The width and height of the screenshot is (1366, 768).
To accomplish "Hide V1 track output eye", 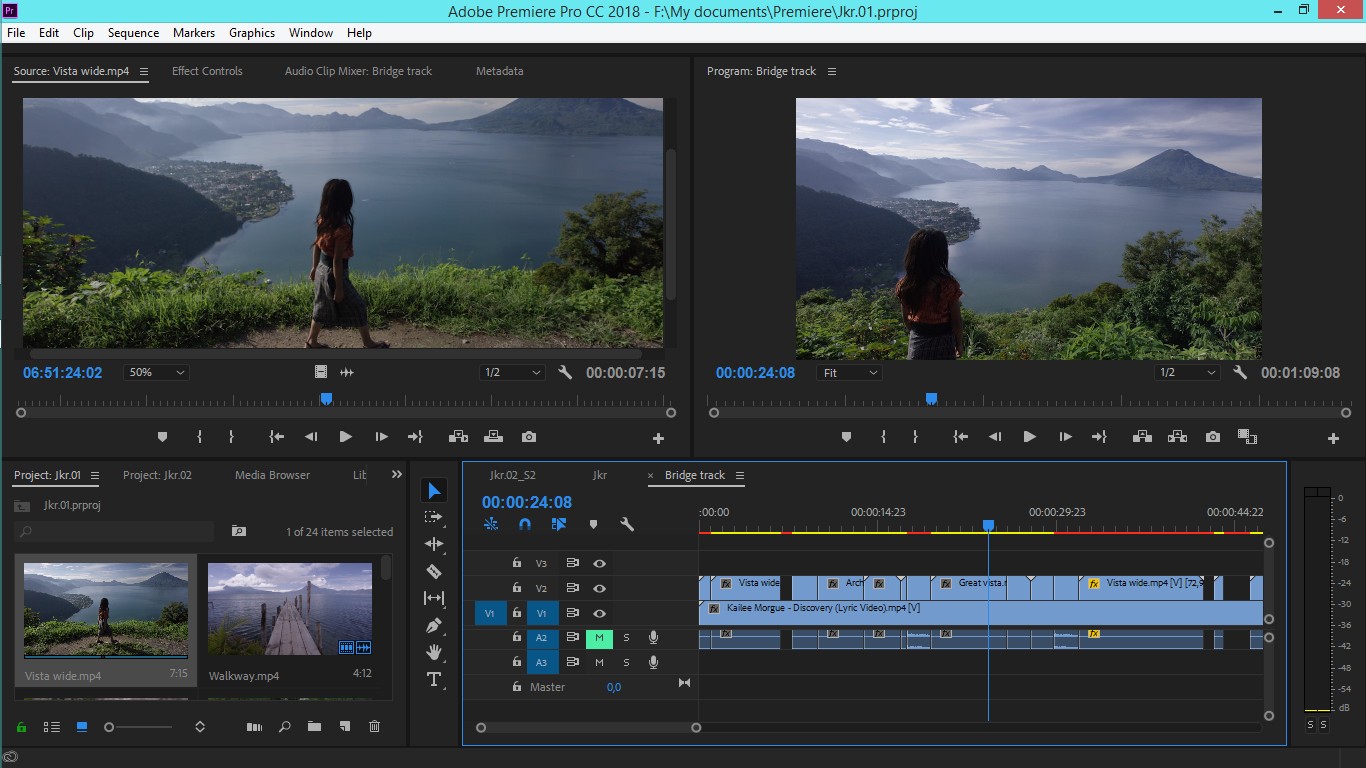I will coord(599,613).
